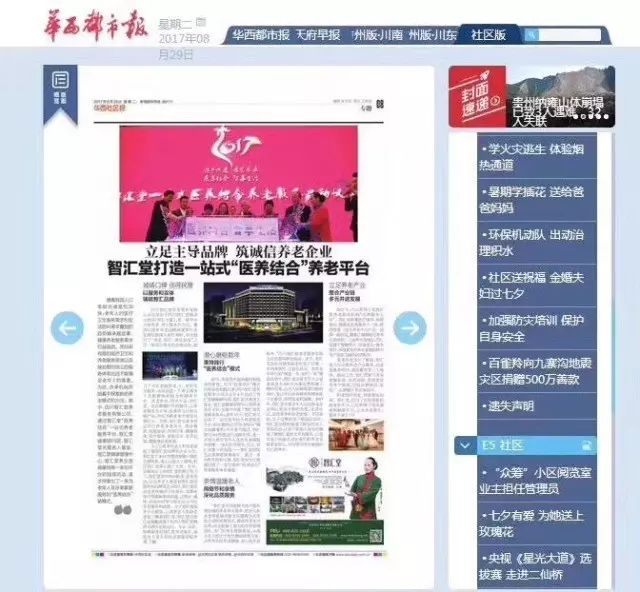This screenshot has height=592, width=640.
Task: Focus the search input field
Action: click(x=569, y=35)
